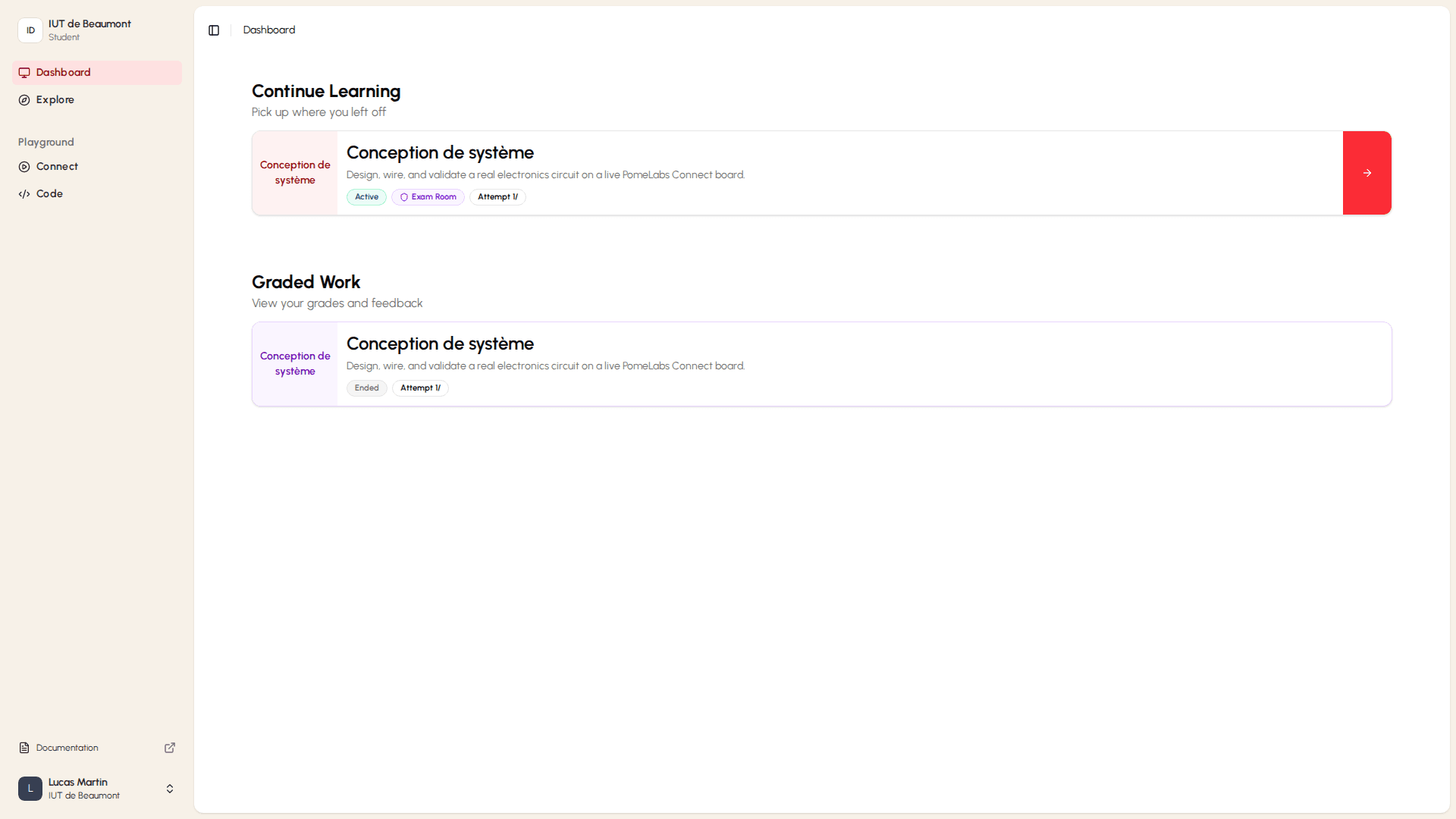The image size is (1456, 819).
Task: Open Code playground
Action: click(x=97, y=194)
